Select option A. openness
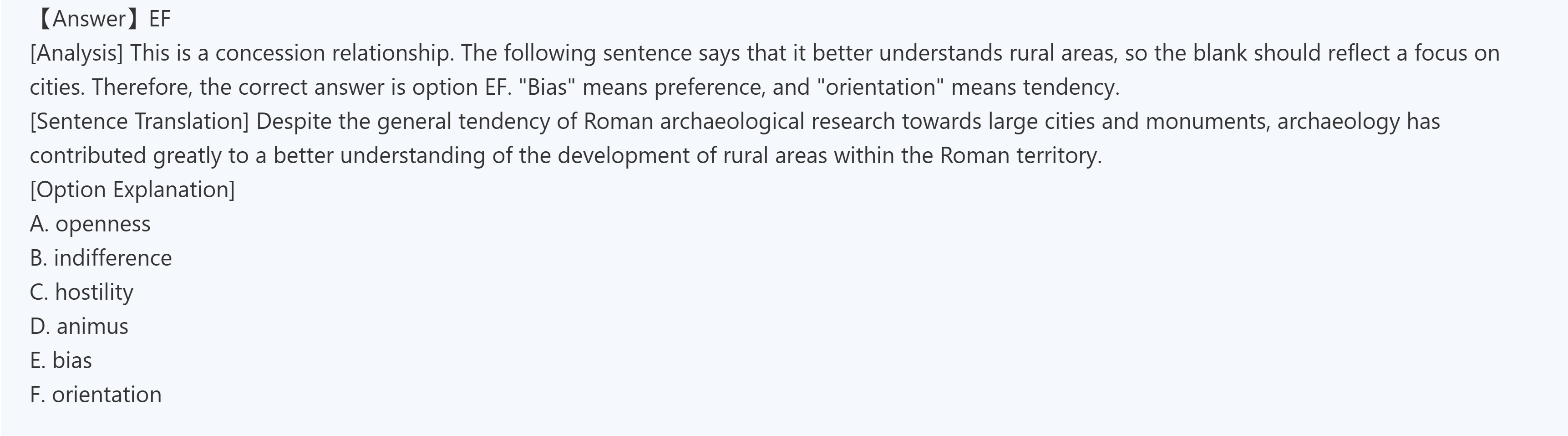 click(x=90, y=224)
